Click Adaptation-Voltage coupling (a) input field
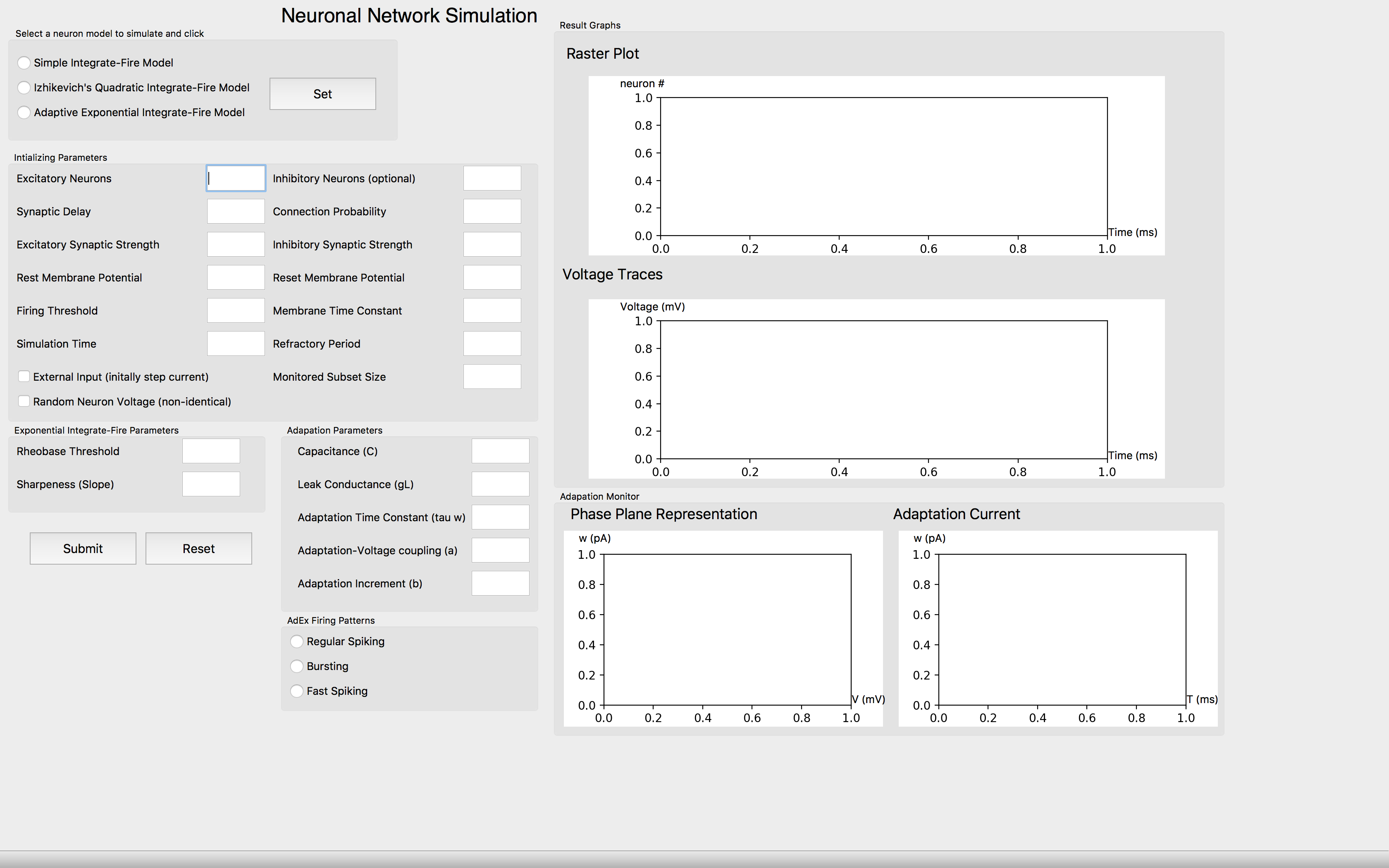The image size is (1389, 868). pos(501,550)
